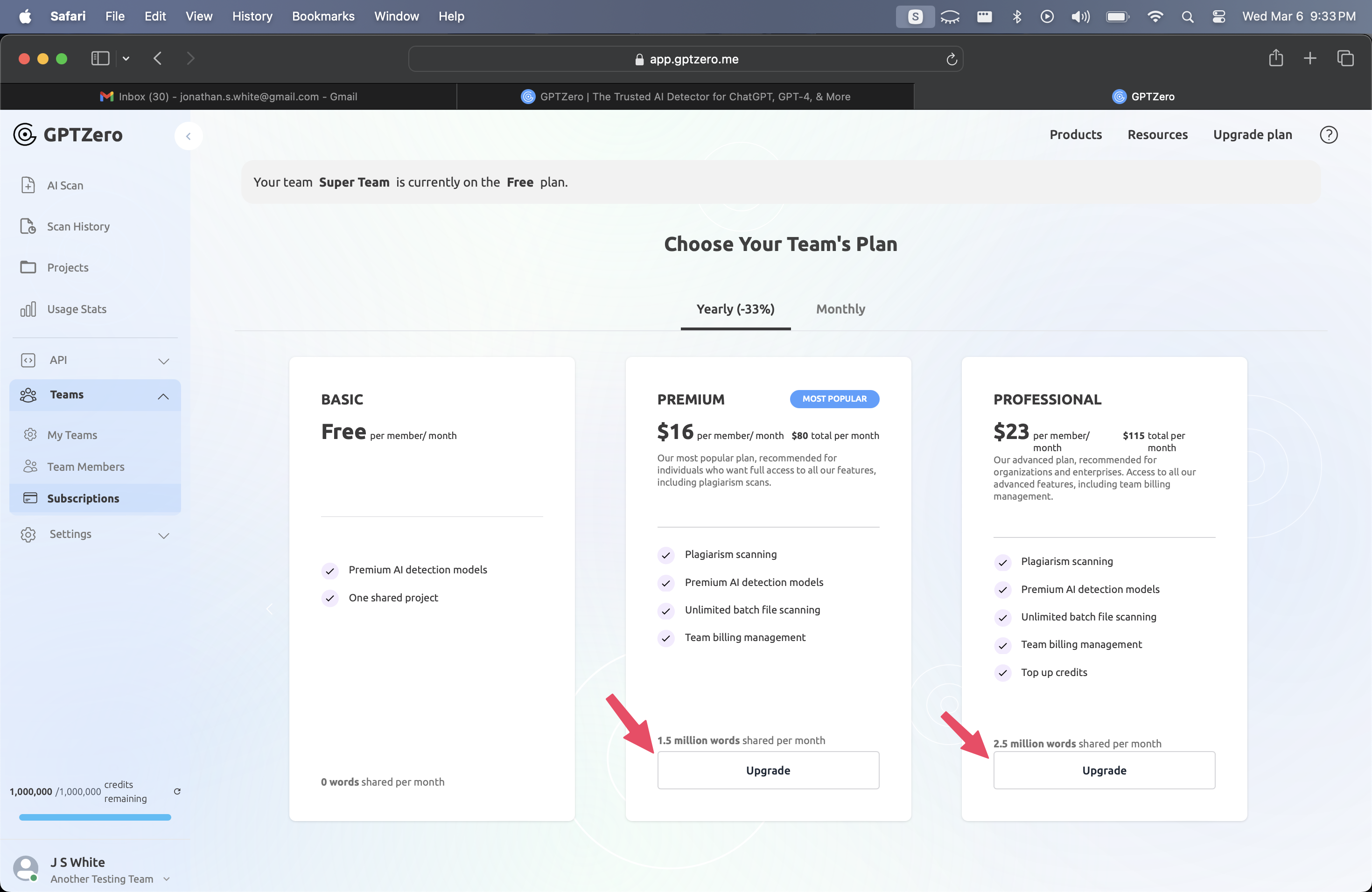Click the credits usage progress bar
The image size is (1372, 892).
pyautogui.click(x=95, y=818)
